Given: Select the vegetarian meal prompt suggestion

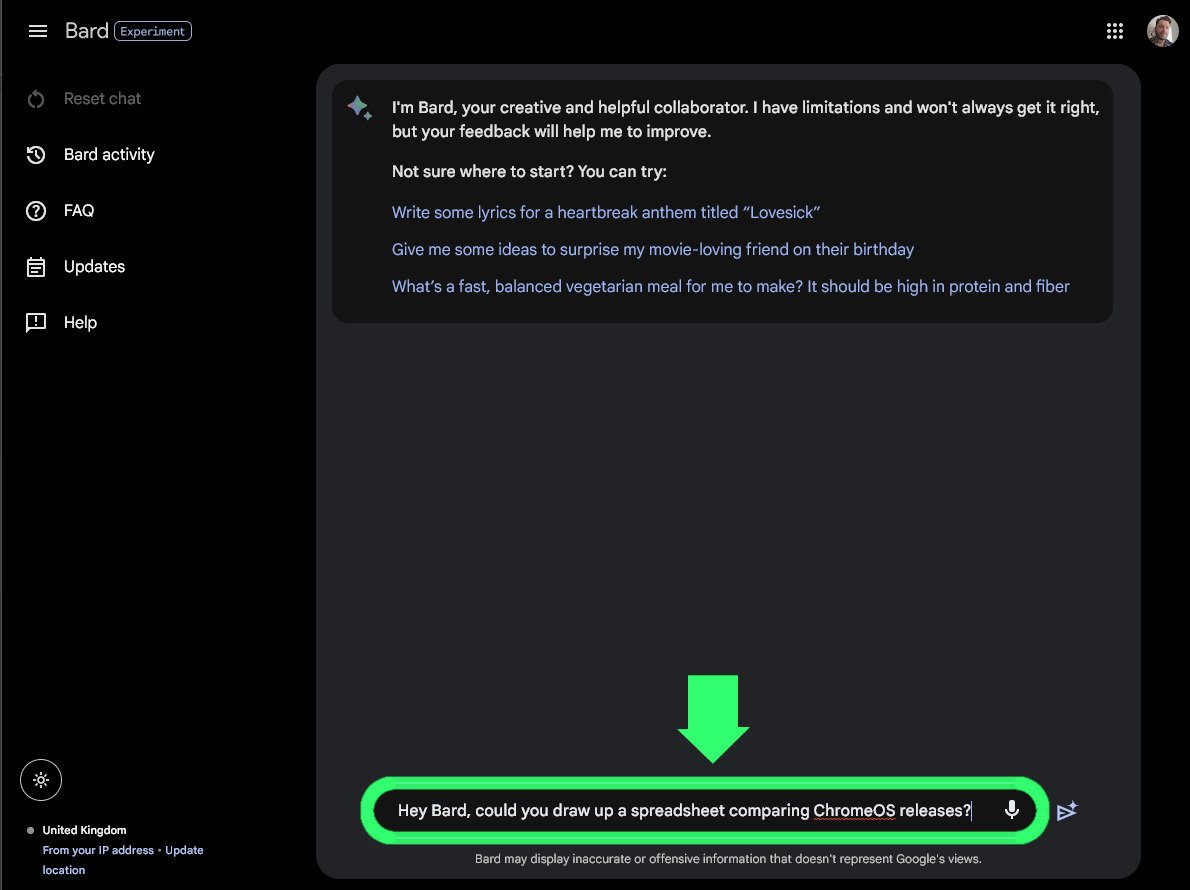Looking at the screenshot, I should [x=730, y=286].
